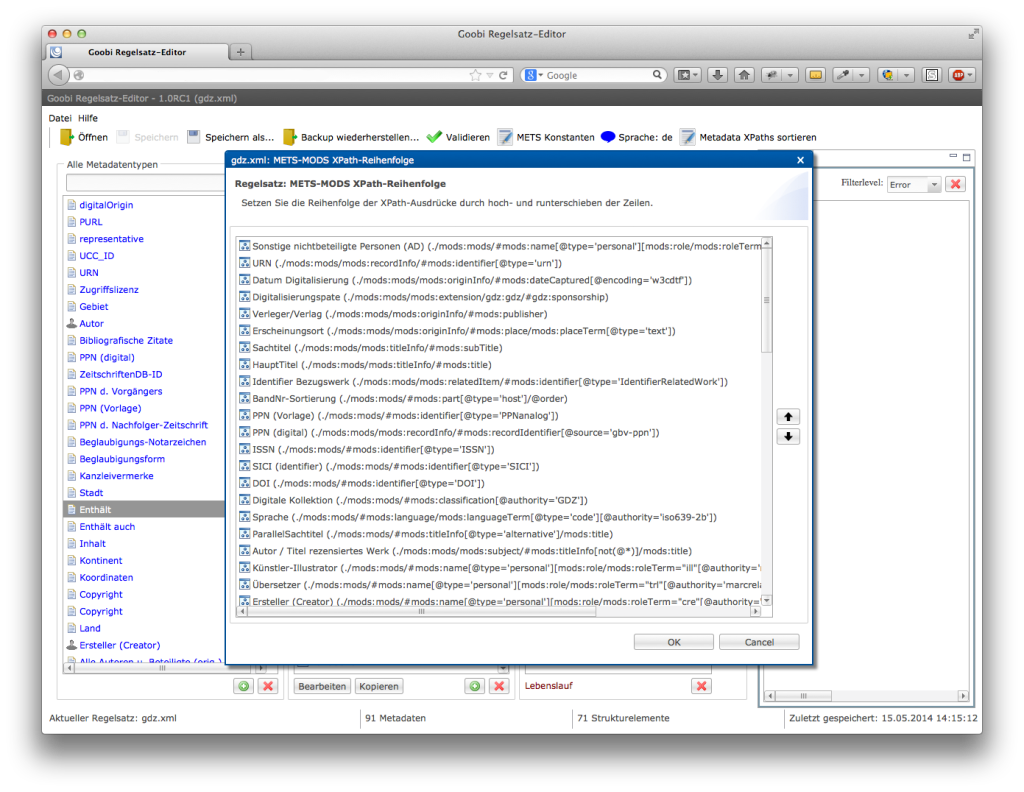The width and height of the screenshot is (1024, 792).
Task: Run Validieren from the toolbar
Action: tap(458, 137)
